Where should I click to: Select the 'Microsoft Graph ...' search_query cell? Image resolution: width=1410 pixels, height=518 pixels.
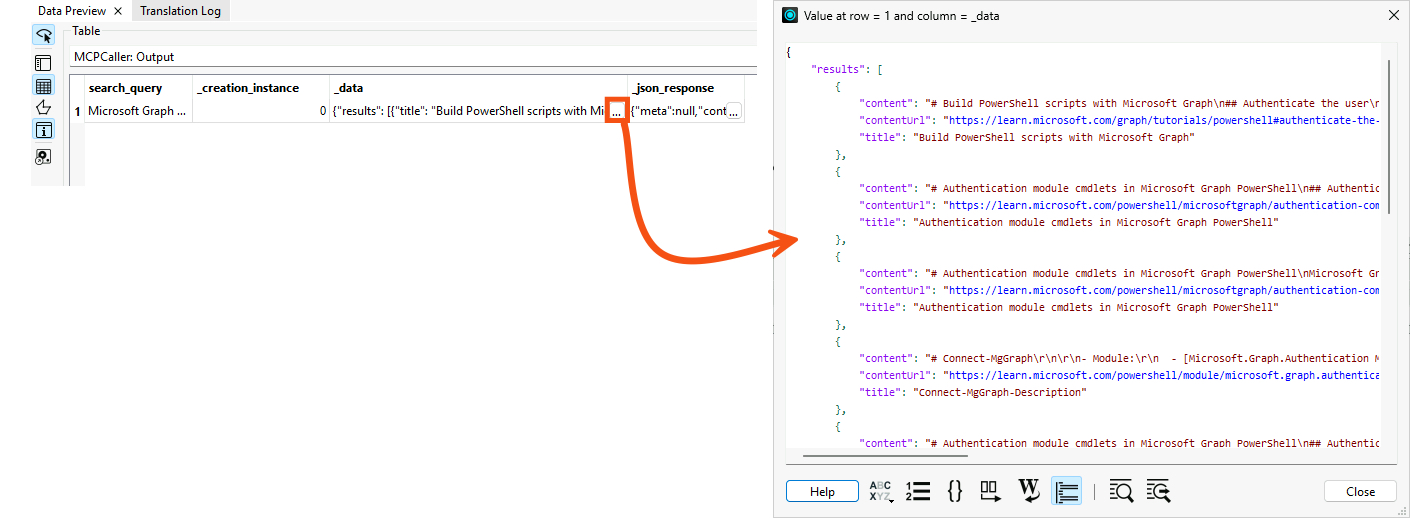[x=138, y=111]
